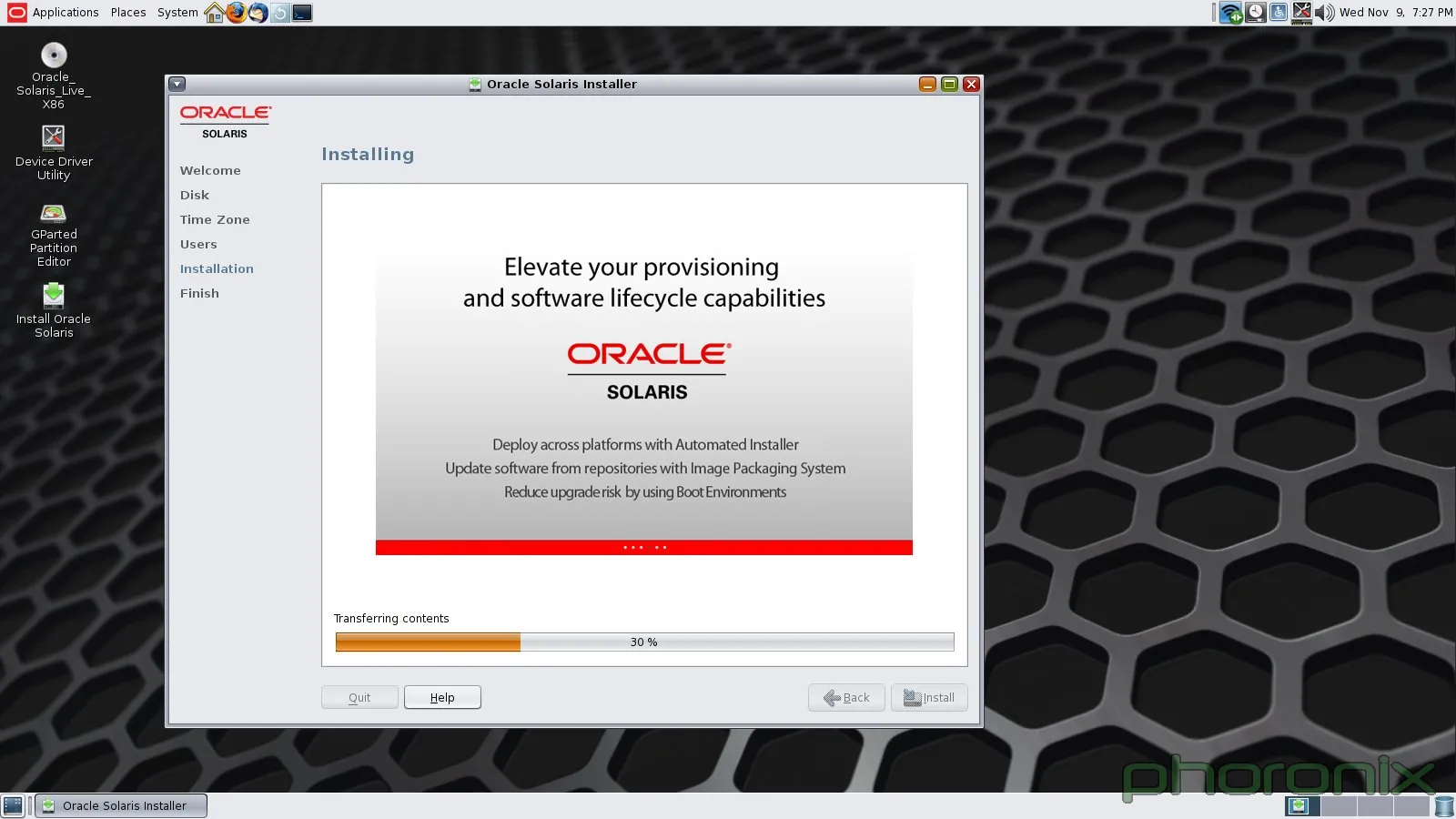The width and height of the screenshot is (1456, 819).
Task: Minimize the Oracle Solaris Installer window
Action: click(927, 84)
